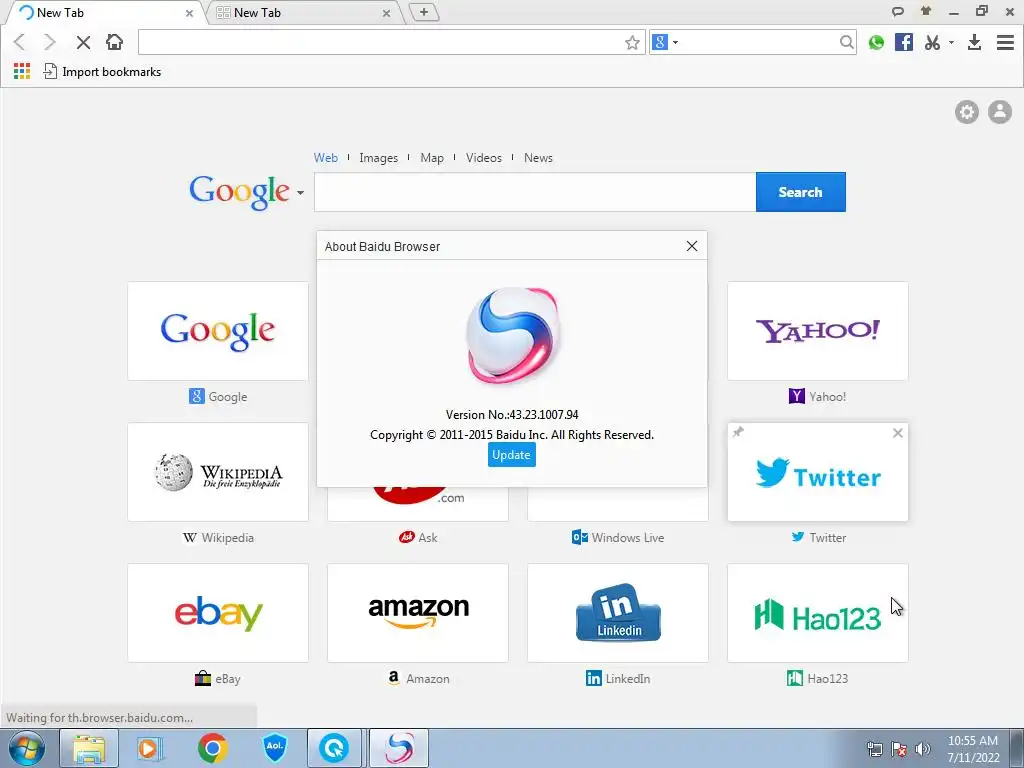Screen dimensions: 1024x768
Task: Click the search magnifier icon in toolbar
Action: click(846, 42)
